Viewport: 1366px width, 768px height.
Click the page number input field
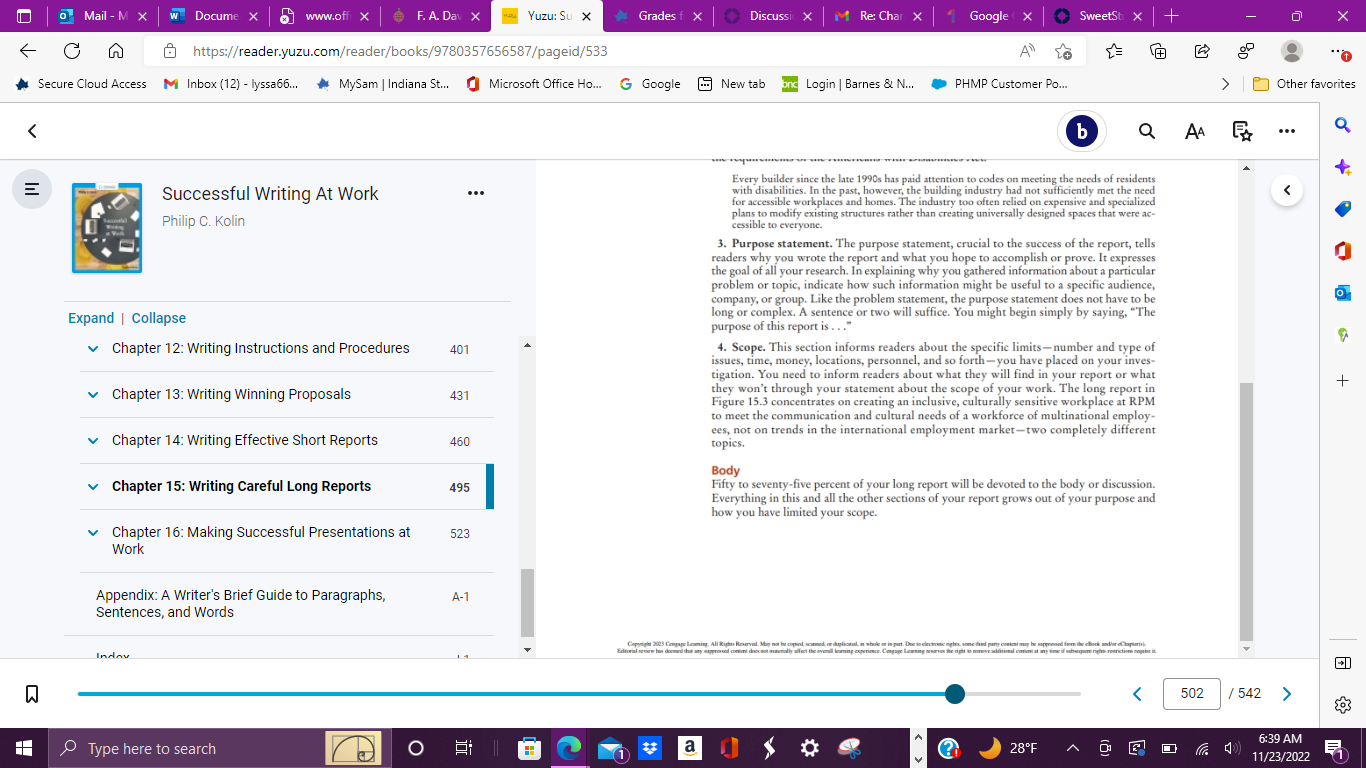pos(1192,694)
